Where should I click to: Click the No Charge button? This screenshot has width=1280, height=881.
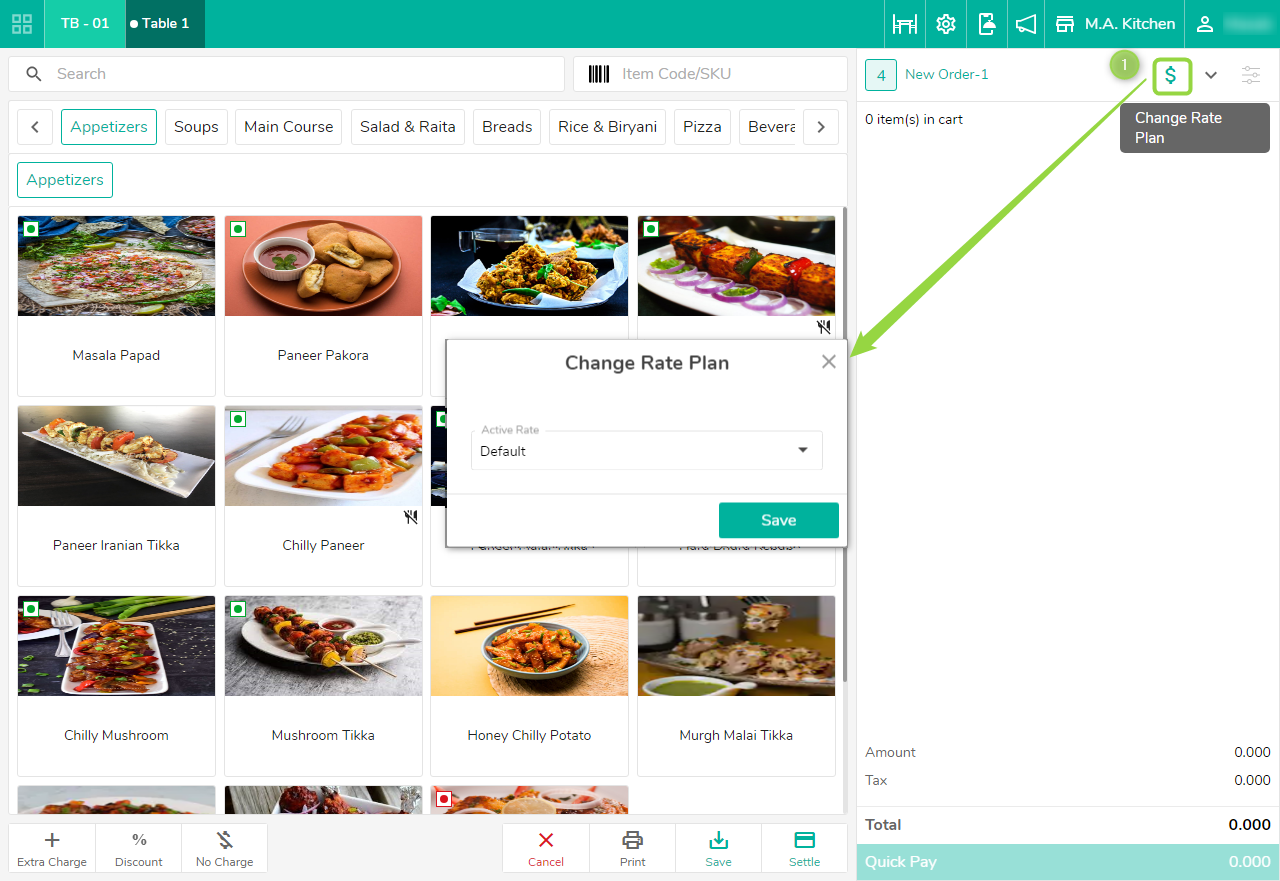(225, 848)
